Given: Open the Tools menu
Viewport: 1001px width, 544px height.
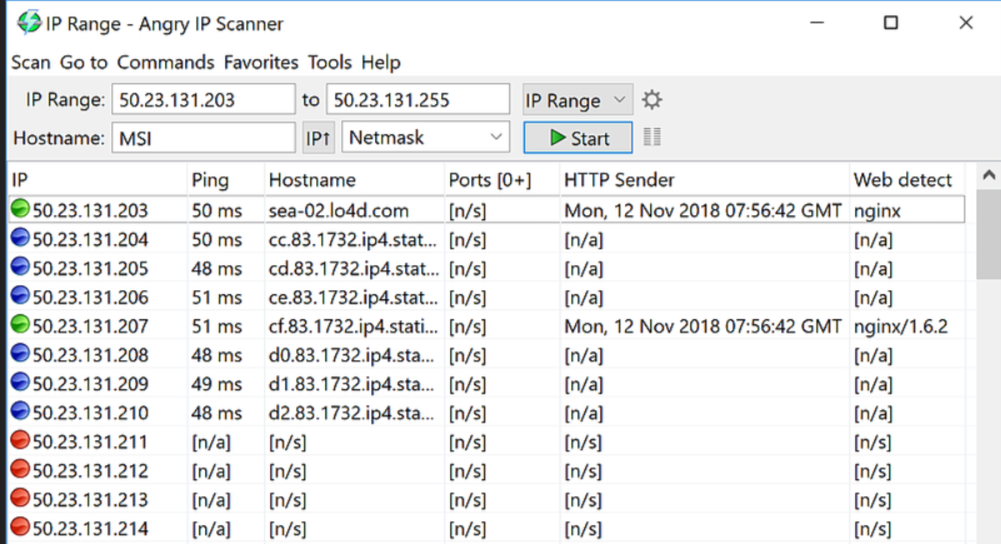Looking at the screenshot, I should coord(329,63).
